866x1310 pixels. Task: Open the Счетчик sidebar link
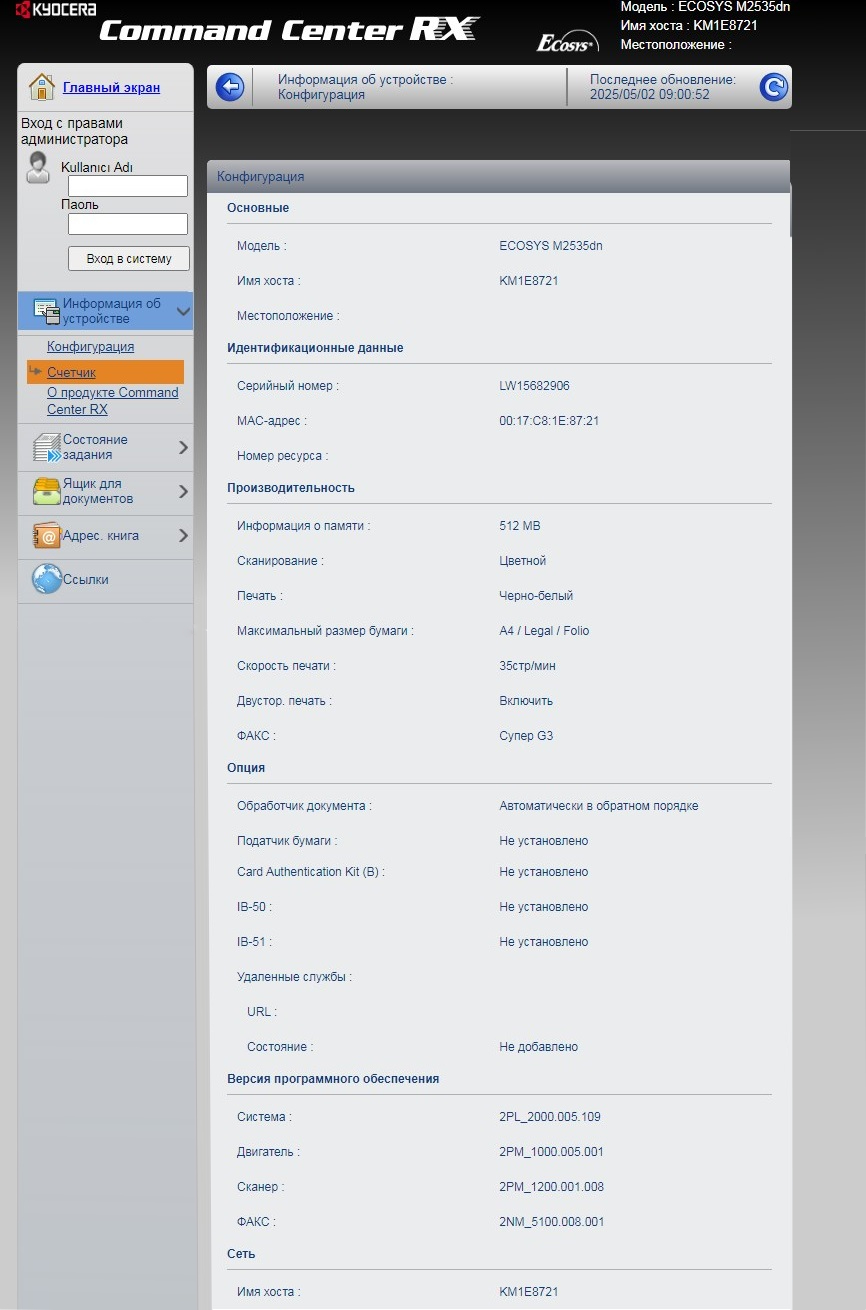coord(71,372)
